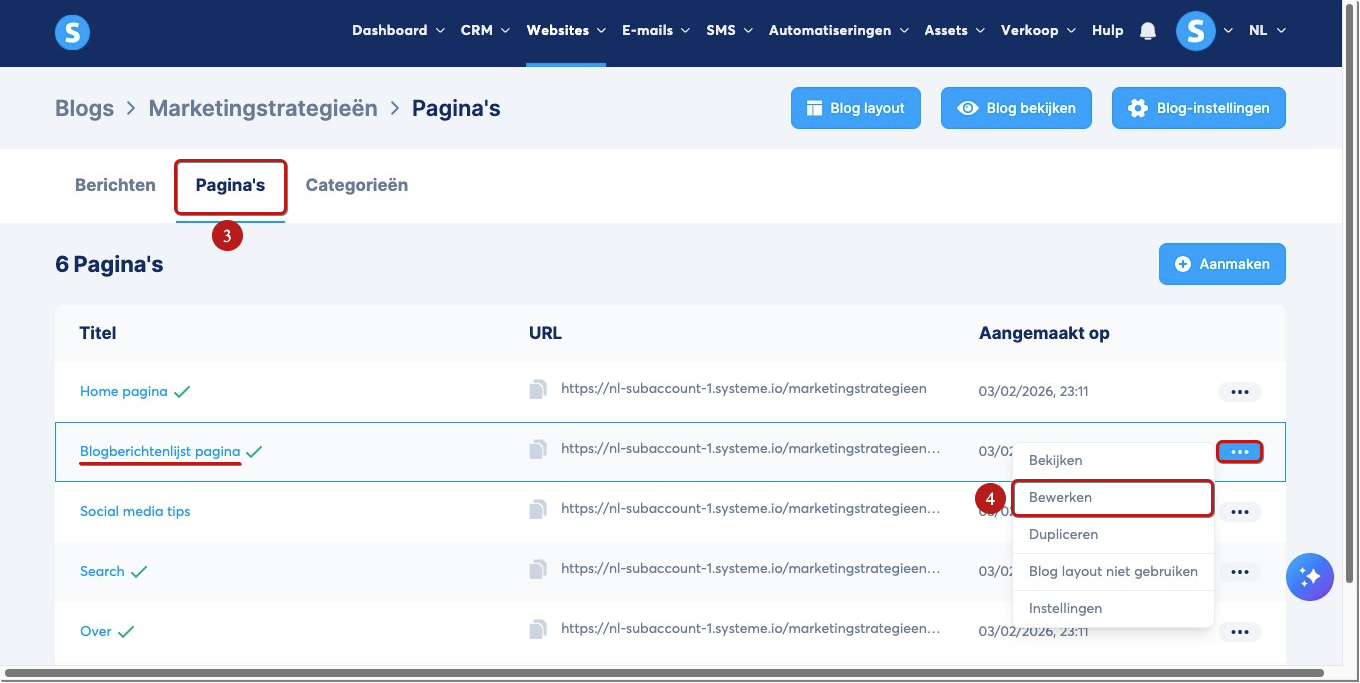Click the Aangemaakt op column header
The width and height of the screenshot is (1360, 683).
point(1044,333)
